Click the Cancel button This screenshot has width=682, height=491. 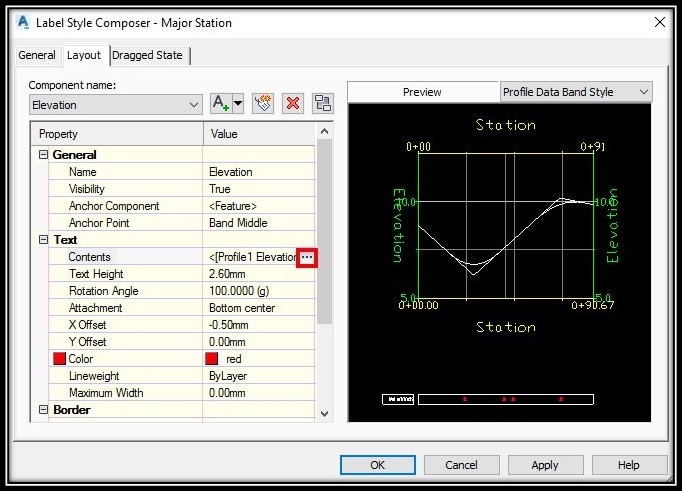[x=461, y=465]
